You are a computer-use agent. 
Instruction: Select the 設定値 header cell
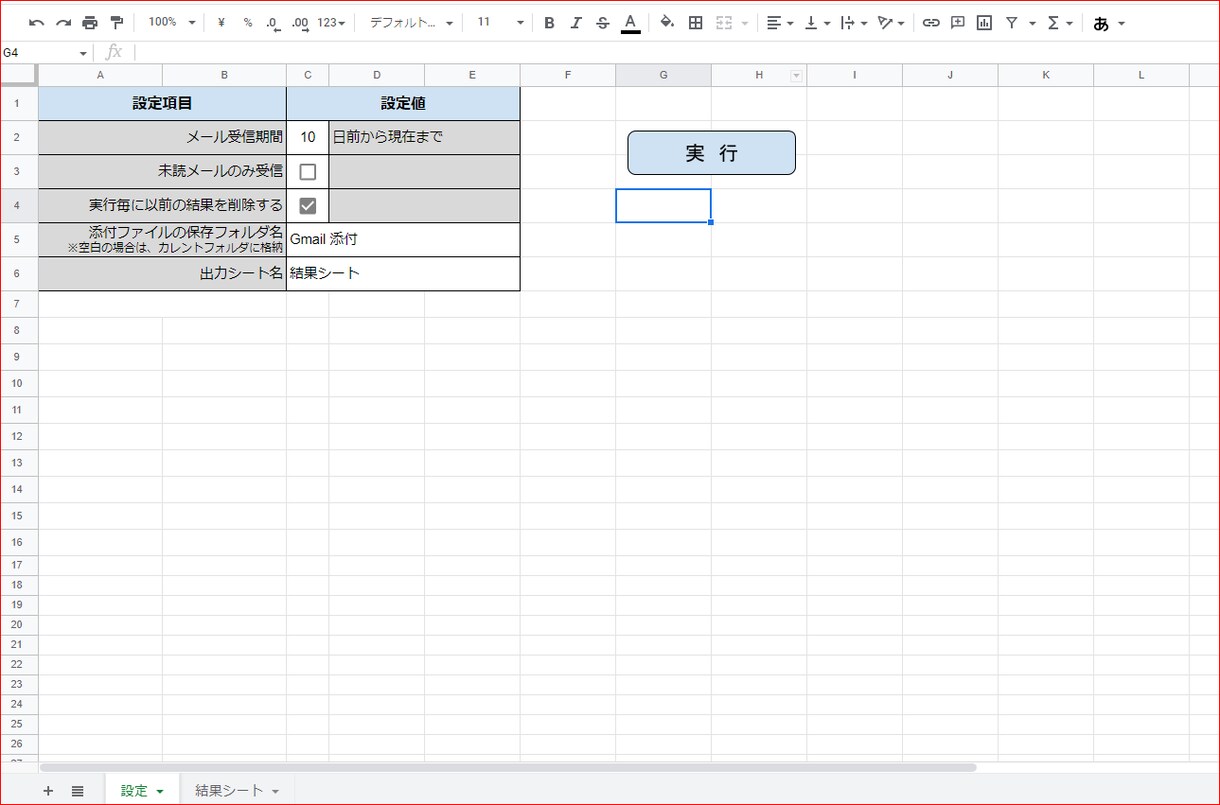point(403,103)
